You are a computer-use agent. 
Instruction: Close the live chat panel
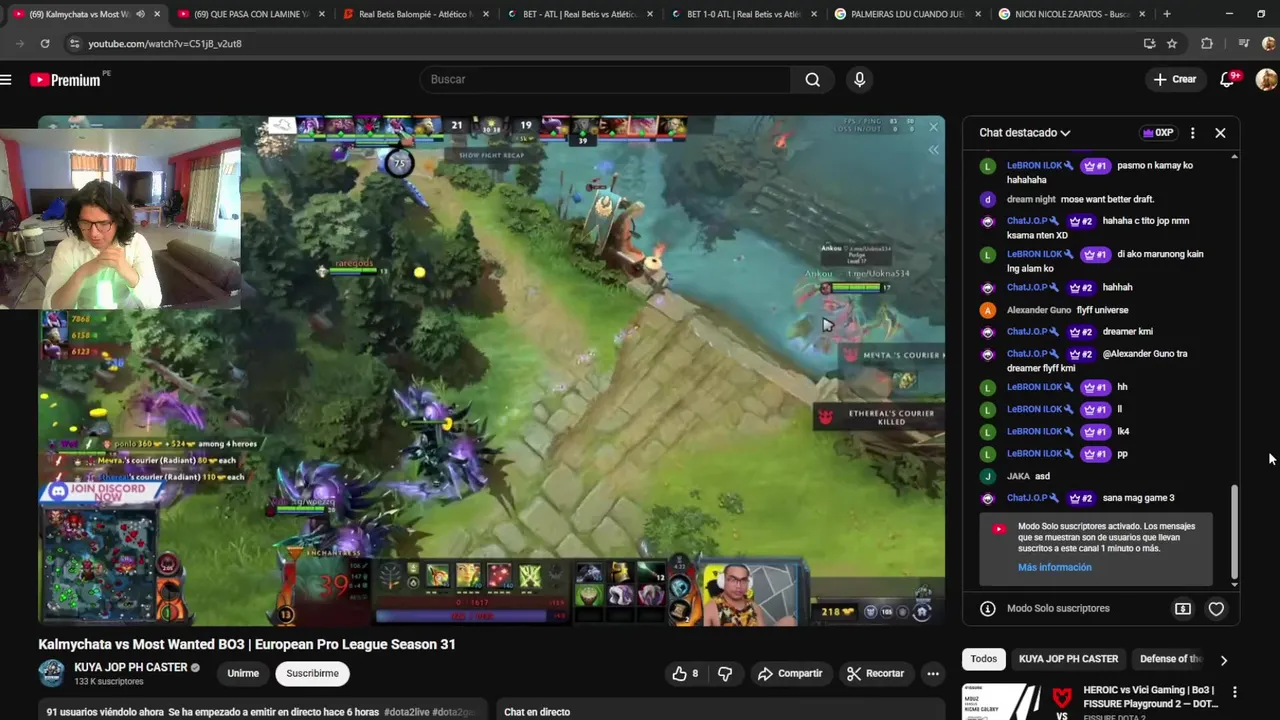(x=1220, y=133)
